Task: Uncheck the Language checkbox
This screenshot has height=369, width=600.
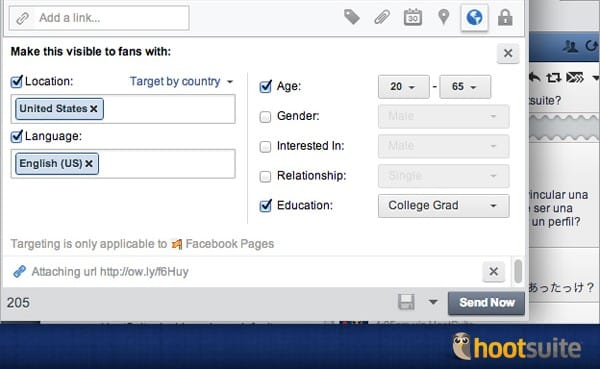Action: click(16, 136)
